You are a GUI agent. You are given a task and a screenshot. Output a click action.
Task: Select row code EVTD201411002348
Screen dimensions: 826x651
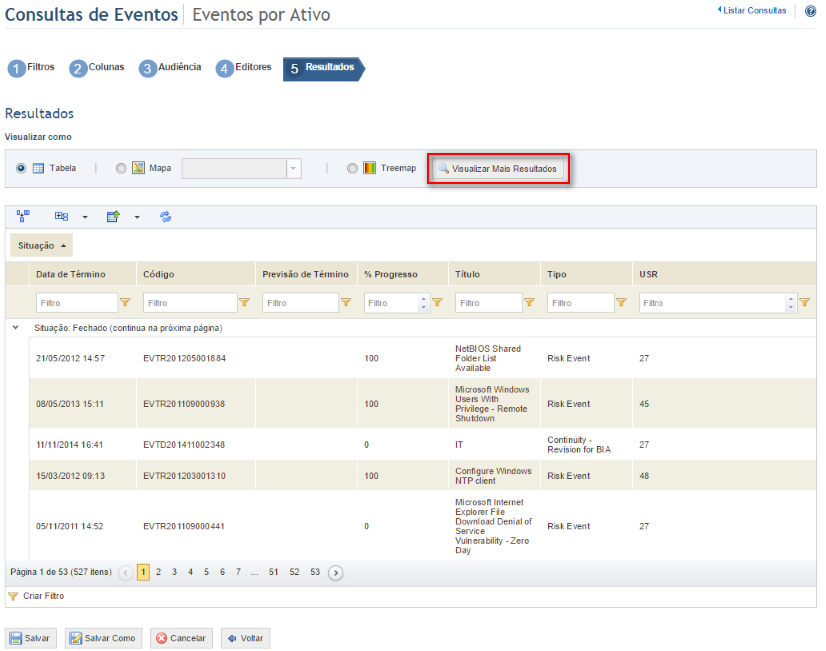(184, 445)
